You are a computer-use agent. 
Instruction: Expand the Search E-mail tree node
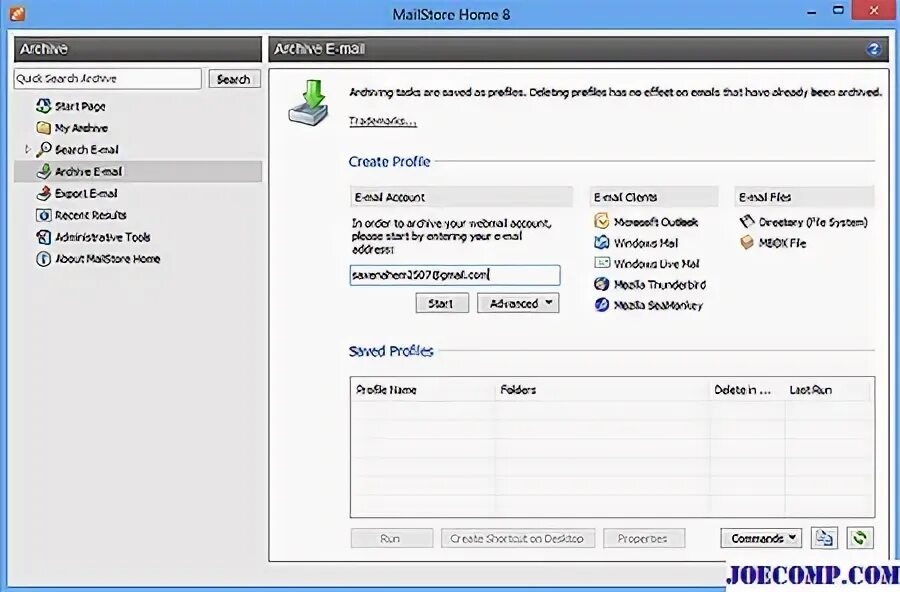pyautogui.click(x=27, y=149)
